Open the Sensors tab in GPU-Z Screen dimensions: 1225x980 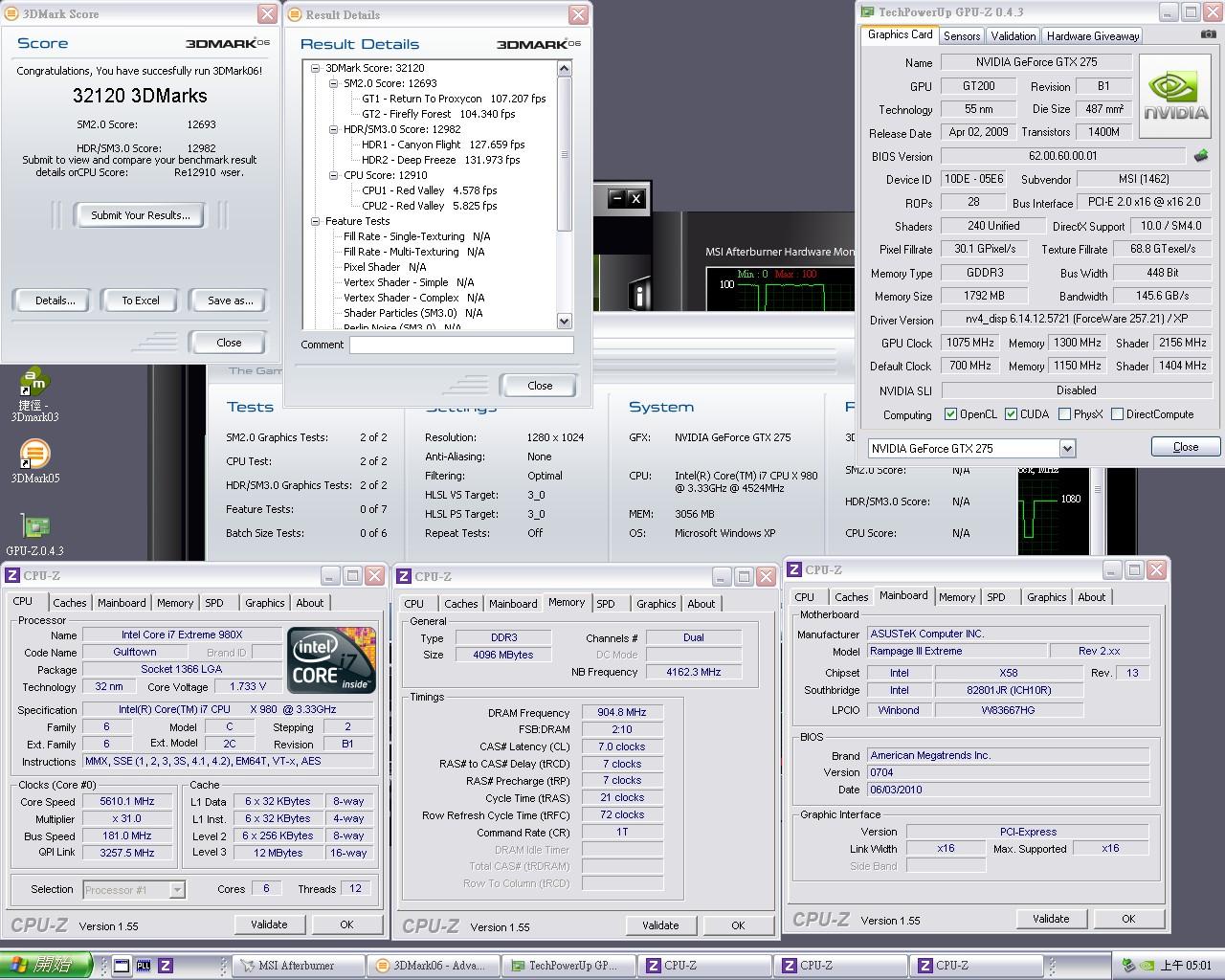point(962,36)
